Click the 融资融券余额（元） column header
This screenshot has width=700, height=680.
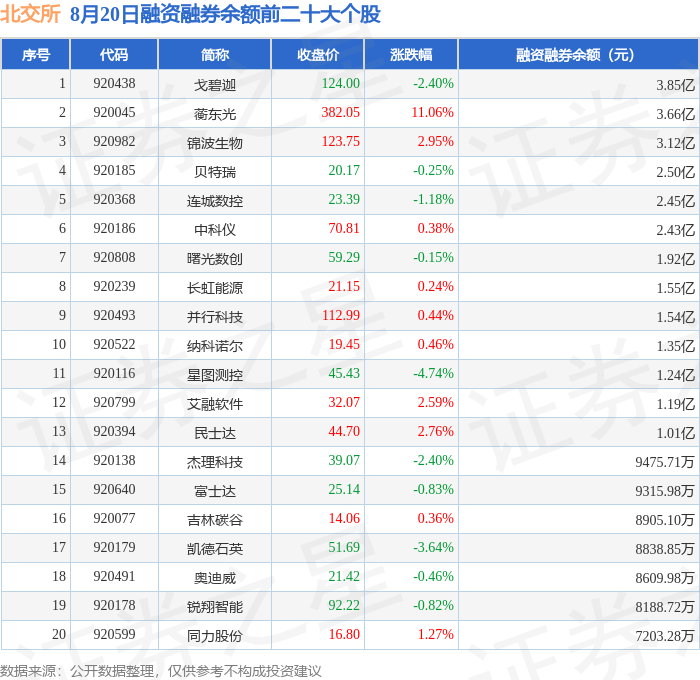(x=578, y=54)
